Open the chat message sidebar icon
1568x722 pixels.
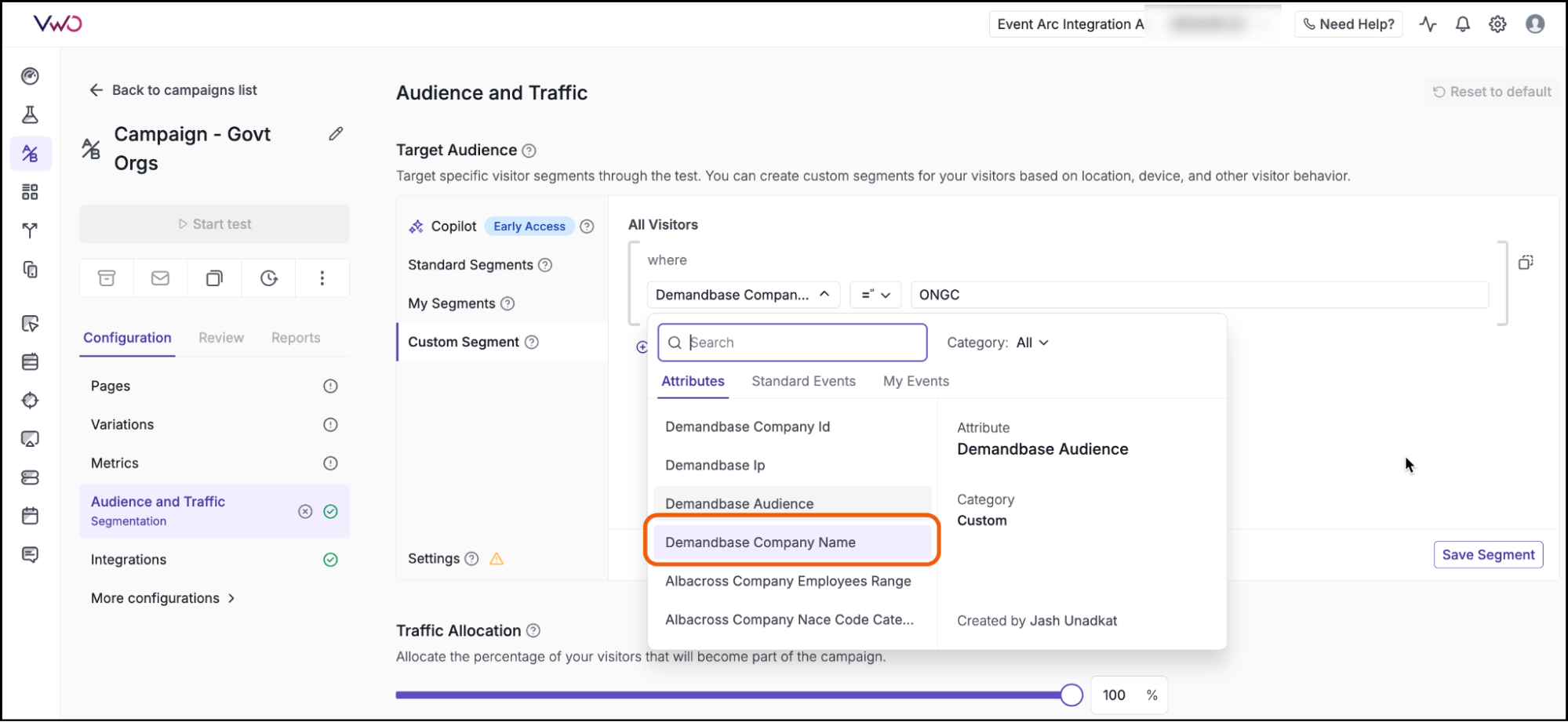pos(30,554)
